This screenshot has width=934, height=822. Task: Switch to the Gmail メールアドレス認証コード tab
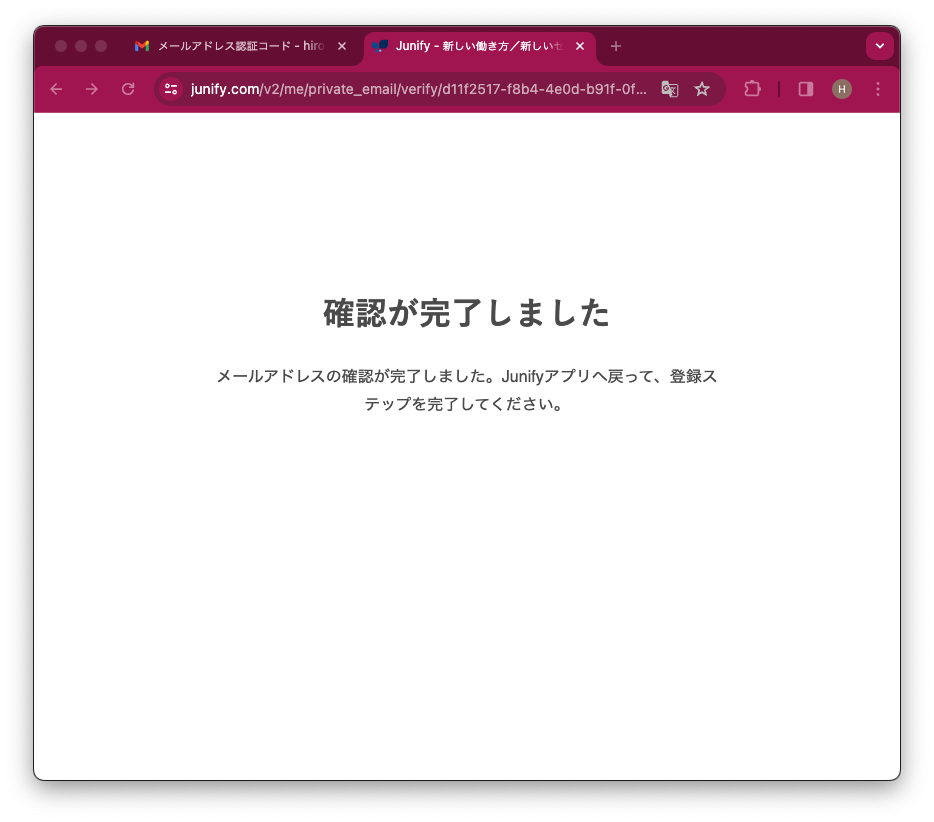(x=240, y=46)
